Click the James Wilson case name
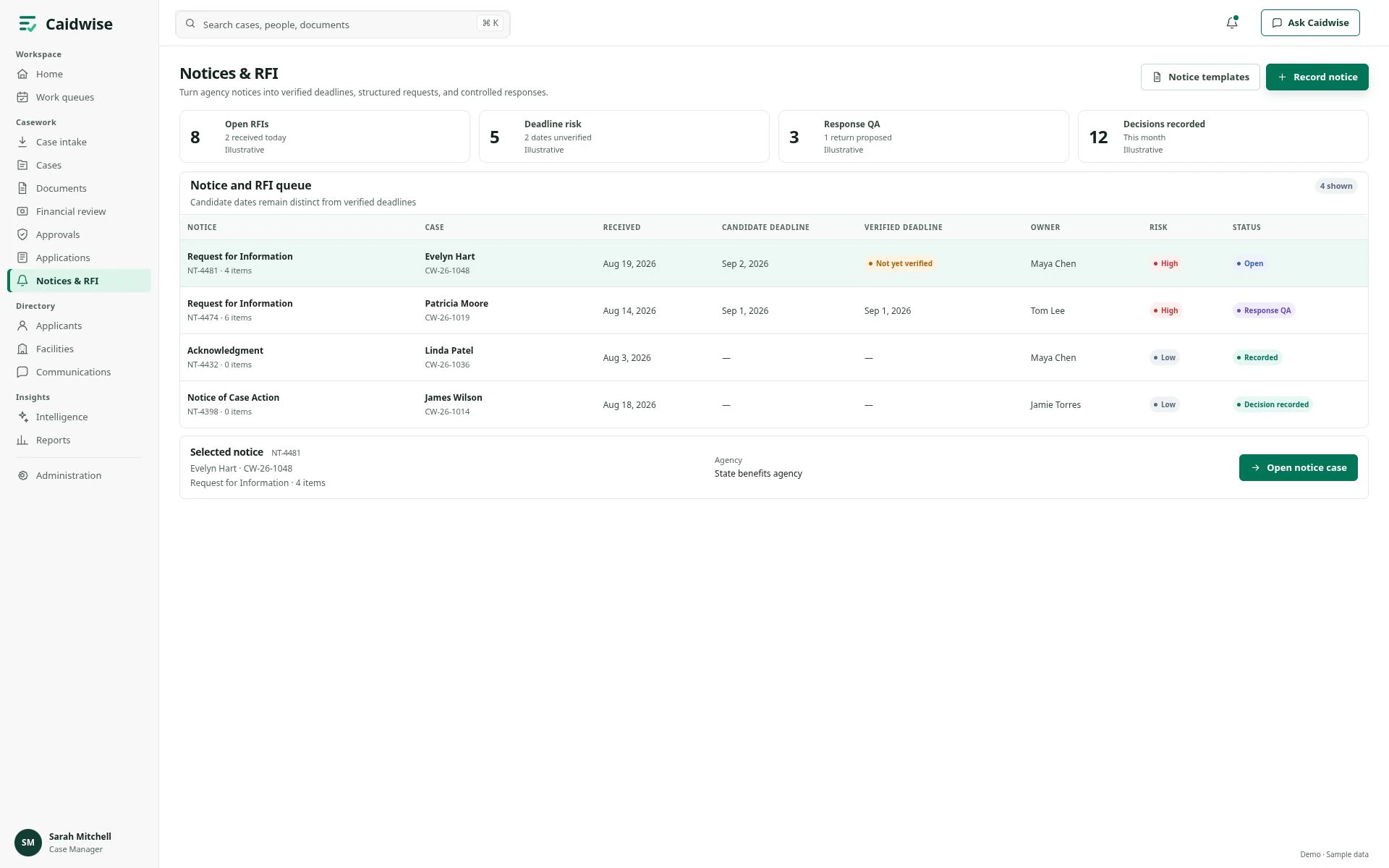Image resolution: width=1389 pixels, height=868 pixels. (x=454, y=398)
